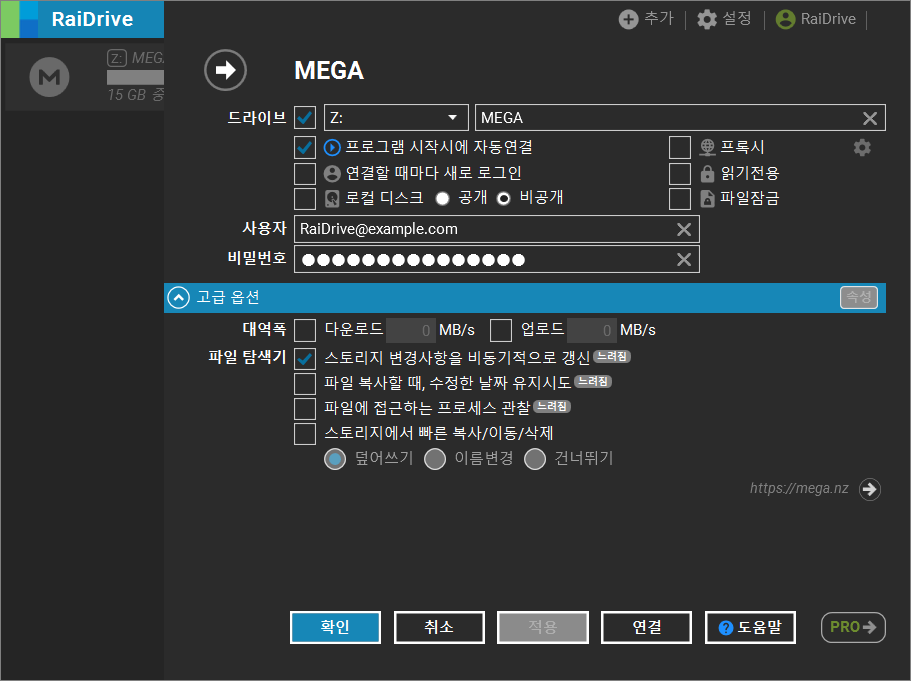Click the 프록시 globe icon
Viewport: 911px width, 681px height.
coord(707,148)
